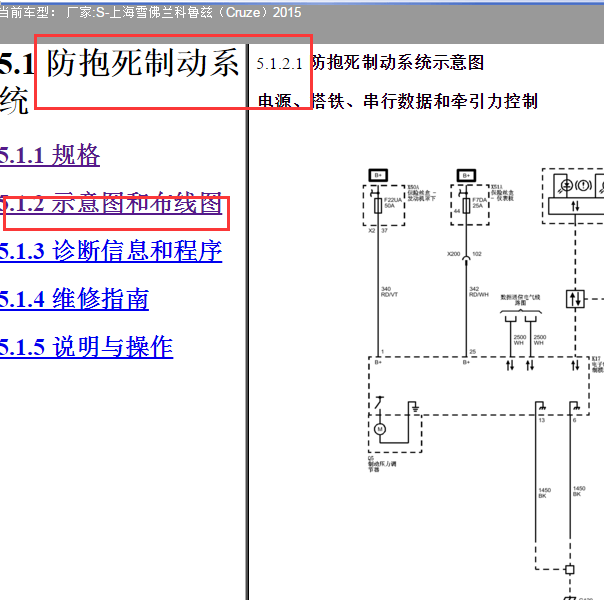Screen dimensions: 604x600
Task: Click the F7DA 25A fuse symbol
Action: tap(466, 205)
